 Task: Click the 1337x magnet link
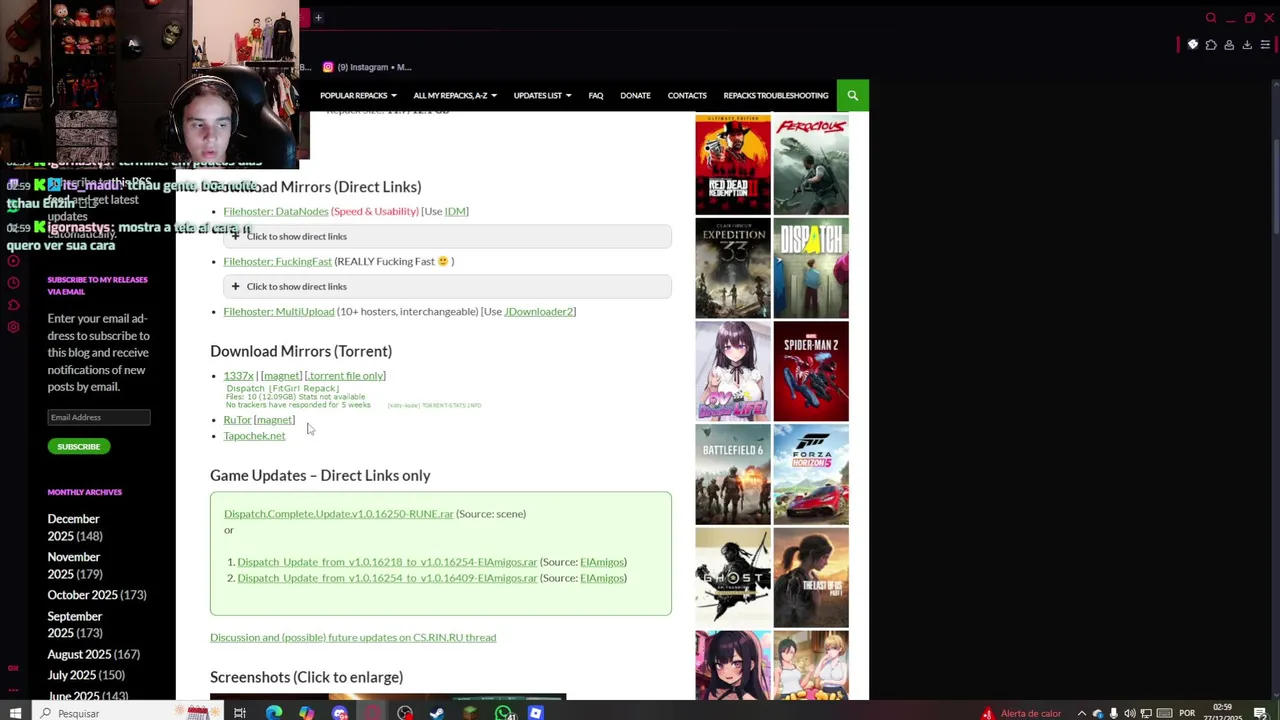pos(281,375)
